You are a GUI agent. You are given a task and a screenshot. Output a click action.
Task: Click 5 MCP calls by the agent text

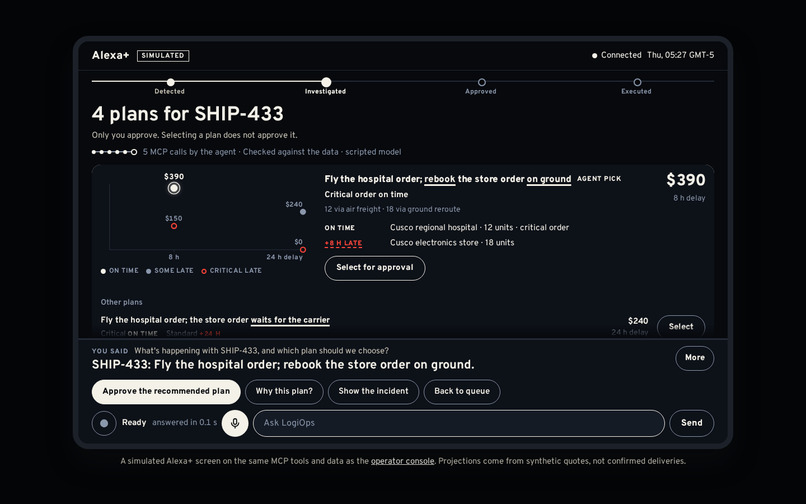pyautogui.click(x=189, y=152)
